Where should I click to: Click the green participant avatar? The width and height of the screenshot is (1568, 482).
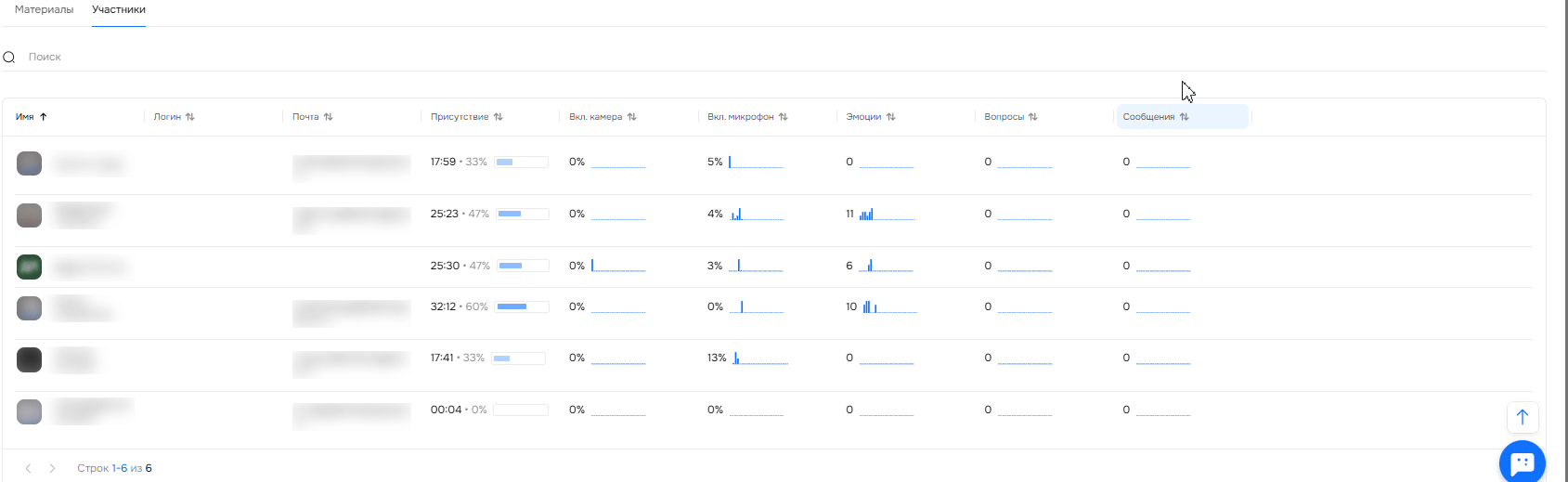point(30,267)
